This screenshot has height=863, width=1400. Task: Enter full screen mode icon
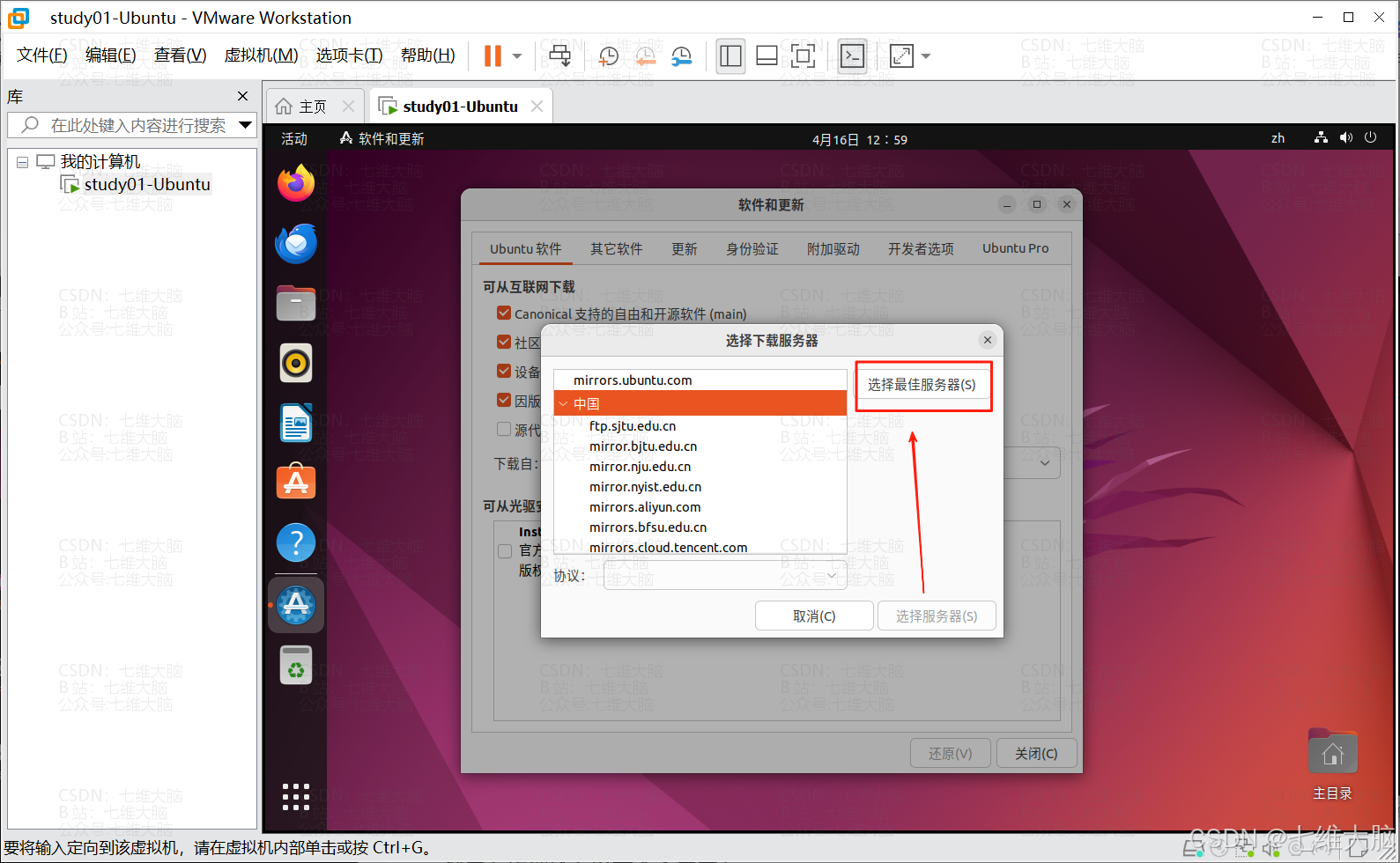[803, 56]
